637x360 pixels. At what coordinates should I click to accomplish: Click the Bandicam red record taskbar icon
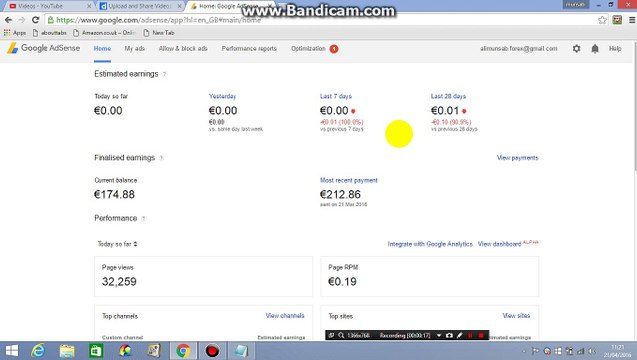click(x=212, y=351)
